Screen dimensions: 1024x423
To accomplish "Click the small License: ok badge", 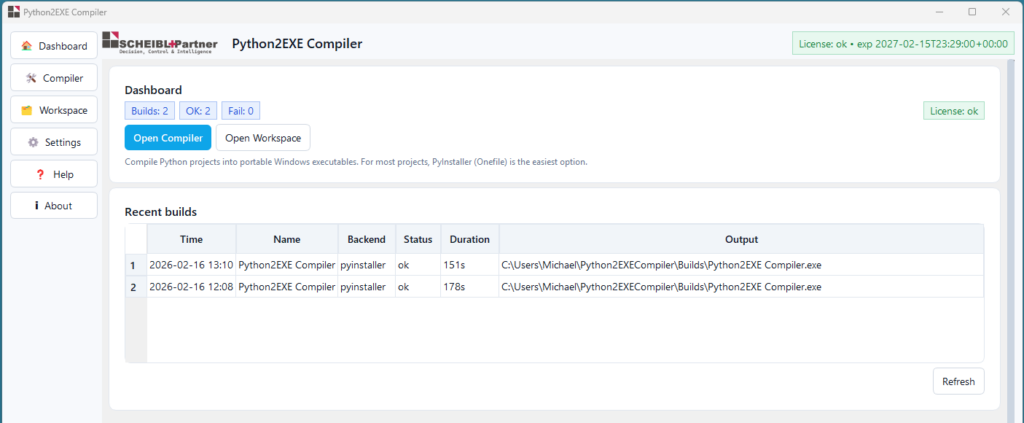I will pyautogui.click(x=953, y=111).
